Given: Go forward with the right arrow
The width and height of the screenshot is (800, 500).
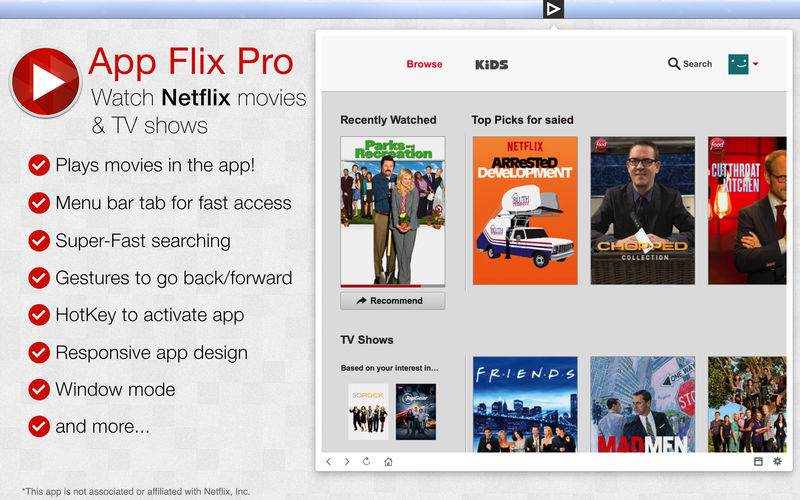Looking at the screenshot, I should coord(347,462).
